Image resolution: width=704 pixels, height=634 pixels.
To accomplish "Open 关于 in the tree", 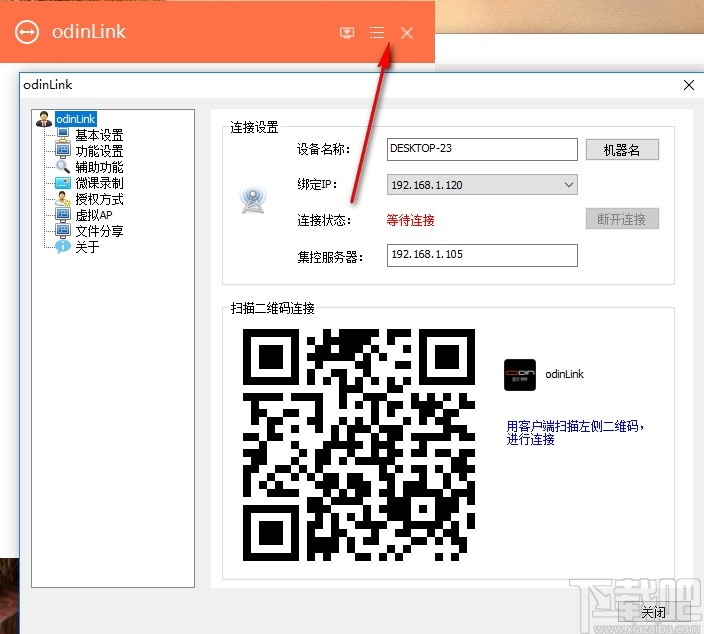I will coord(87,247).
